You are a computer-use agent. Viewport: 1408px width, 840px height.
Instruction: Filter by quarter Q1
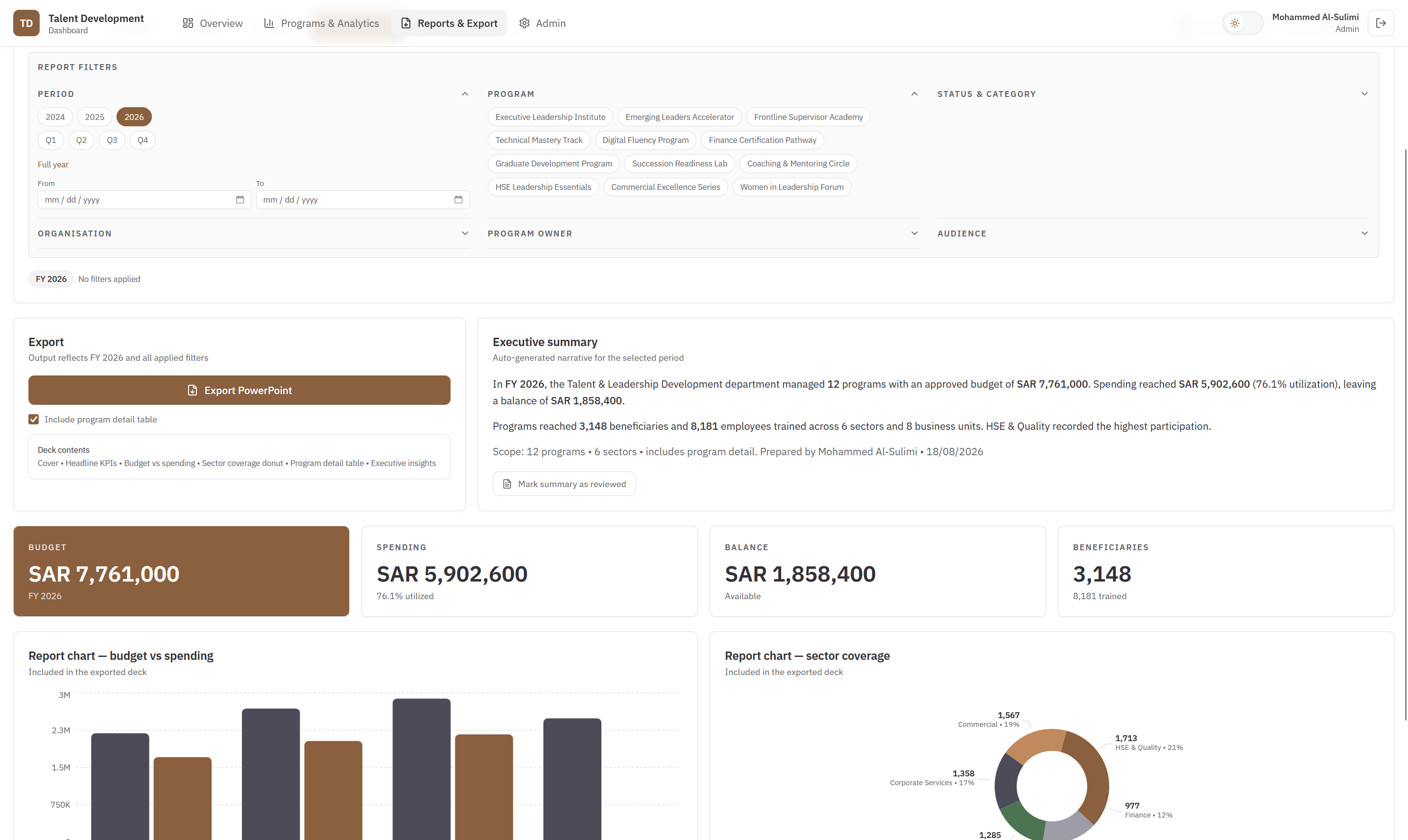pos(51,140)
